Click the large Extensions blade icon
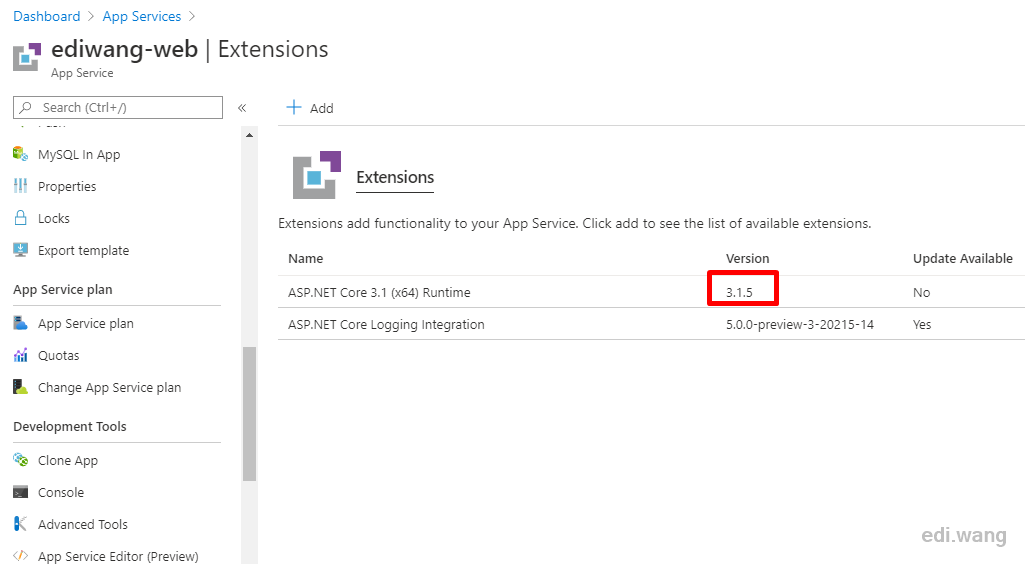 click(x=317, y=175)
